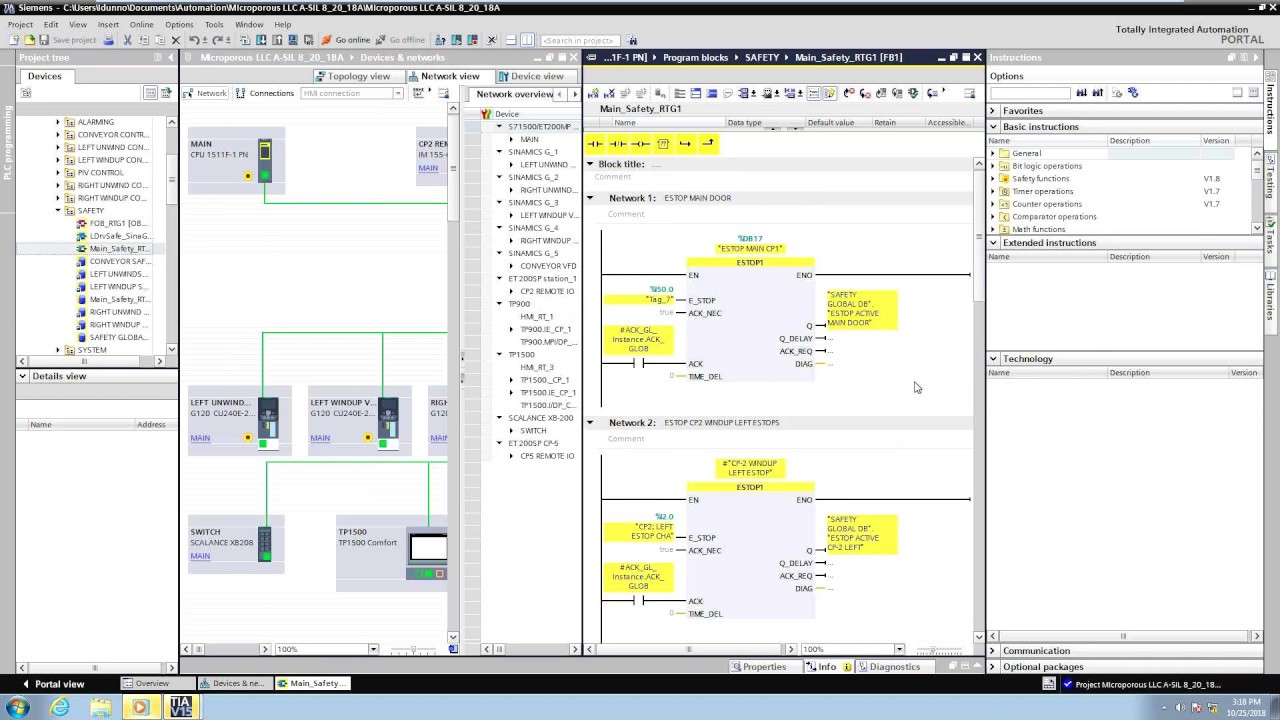
Task: Collapse the Block title section
Action: [590, 164]
